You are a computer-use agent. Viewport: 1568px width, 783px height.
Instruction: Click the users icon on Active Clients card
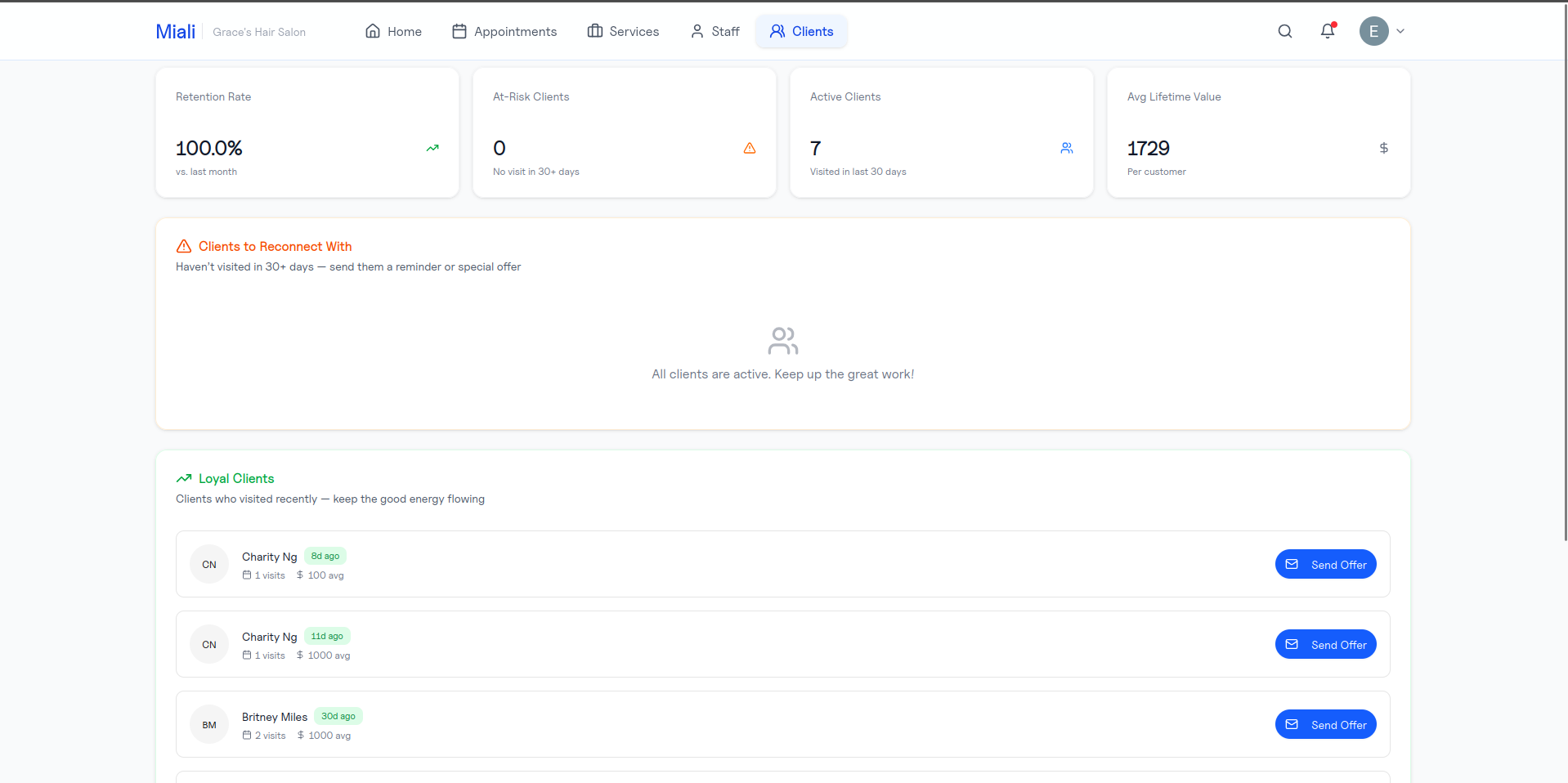point(1066,149)
